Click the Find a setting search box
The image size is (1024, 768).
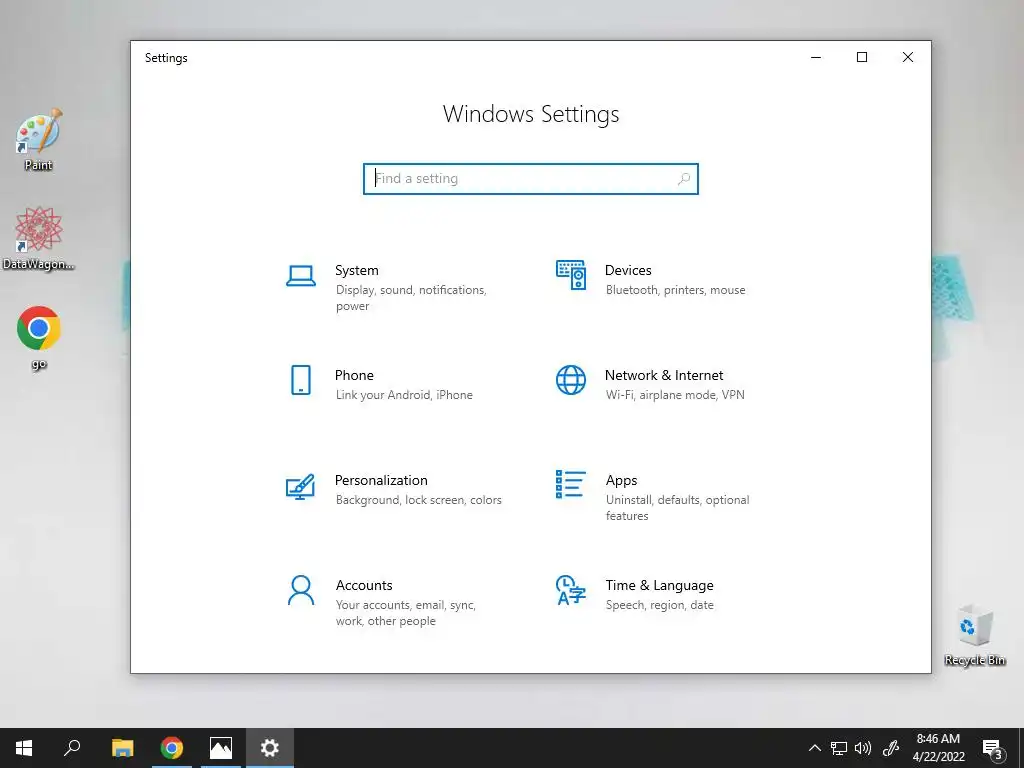click(531, 179)
